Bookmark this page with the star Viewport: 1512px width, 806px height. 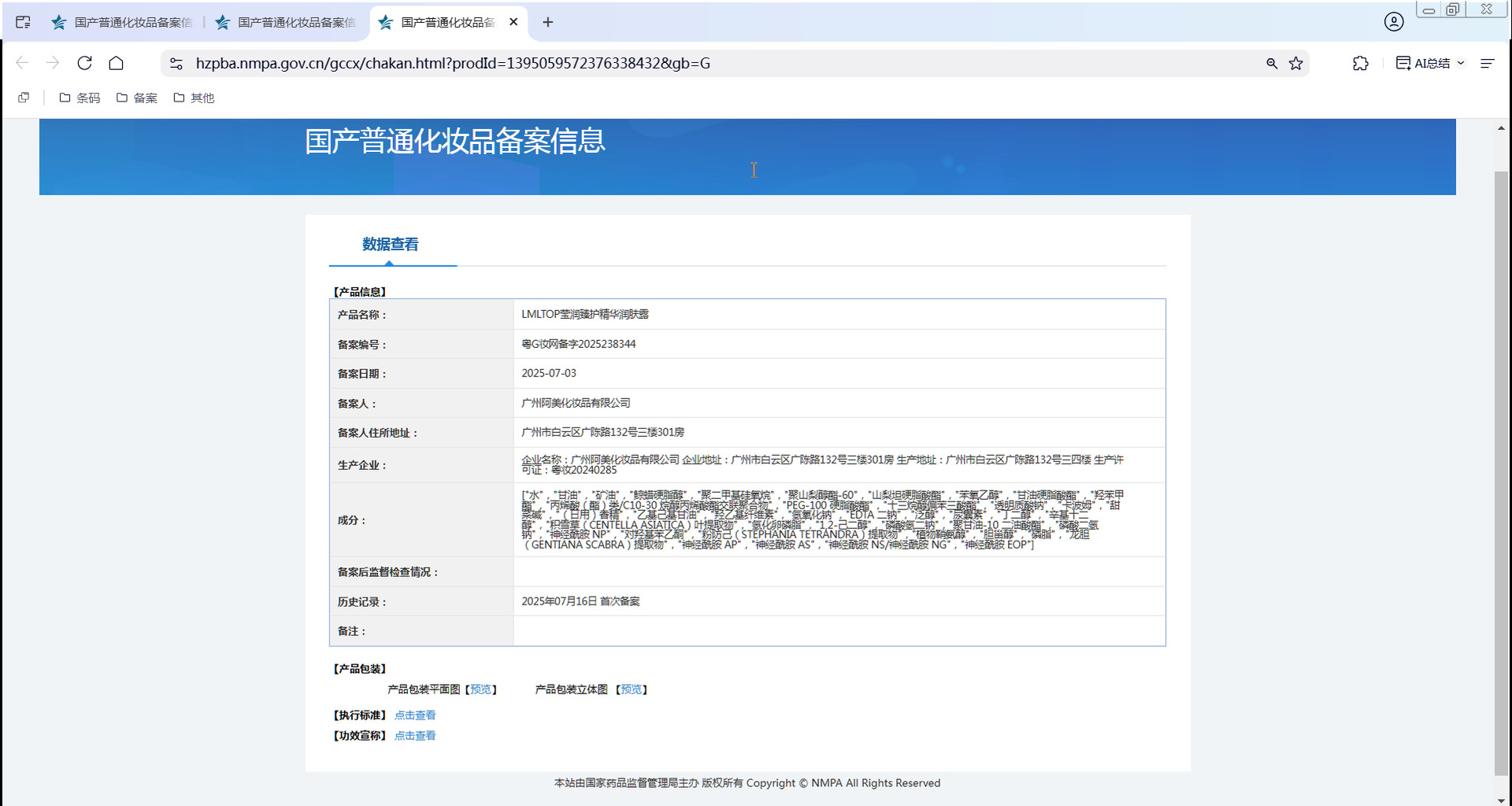[x=1295, y=63]
